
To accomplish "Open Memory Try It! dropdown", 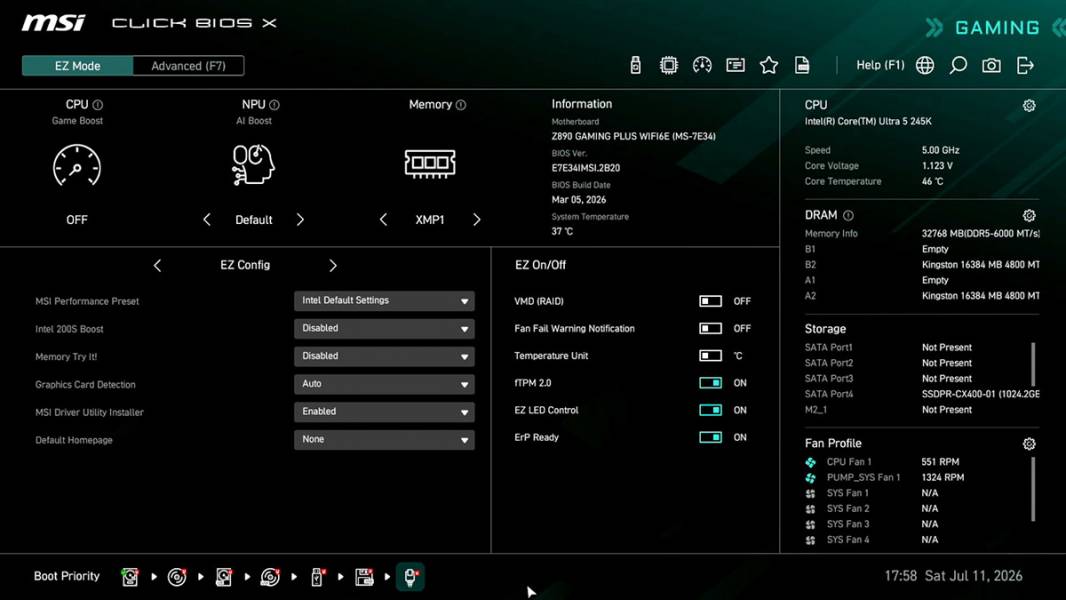I will 384,356.
